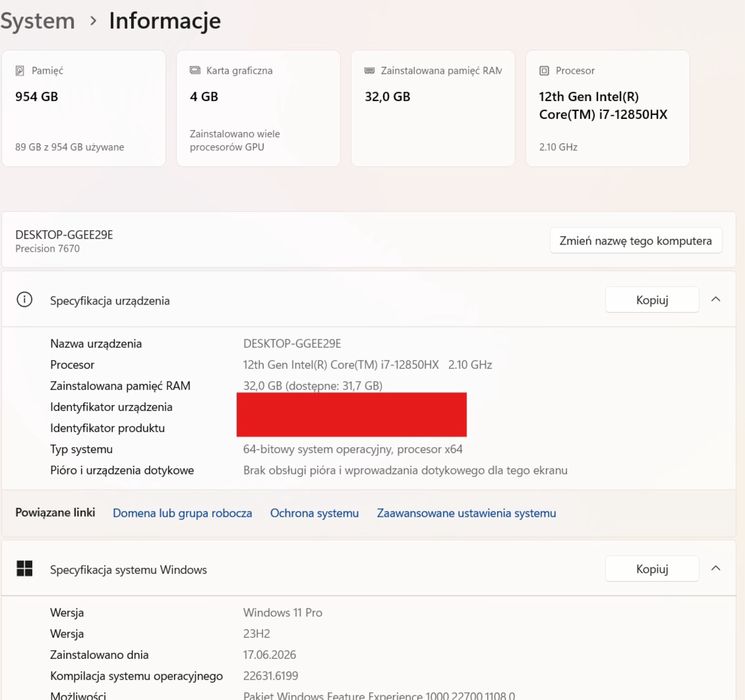Open the Karta graficzna 4 GB card
The image size is (745, 700).
click(x=258, y=108)
